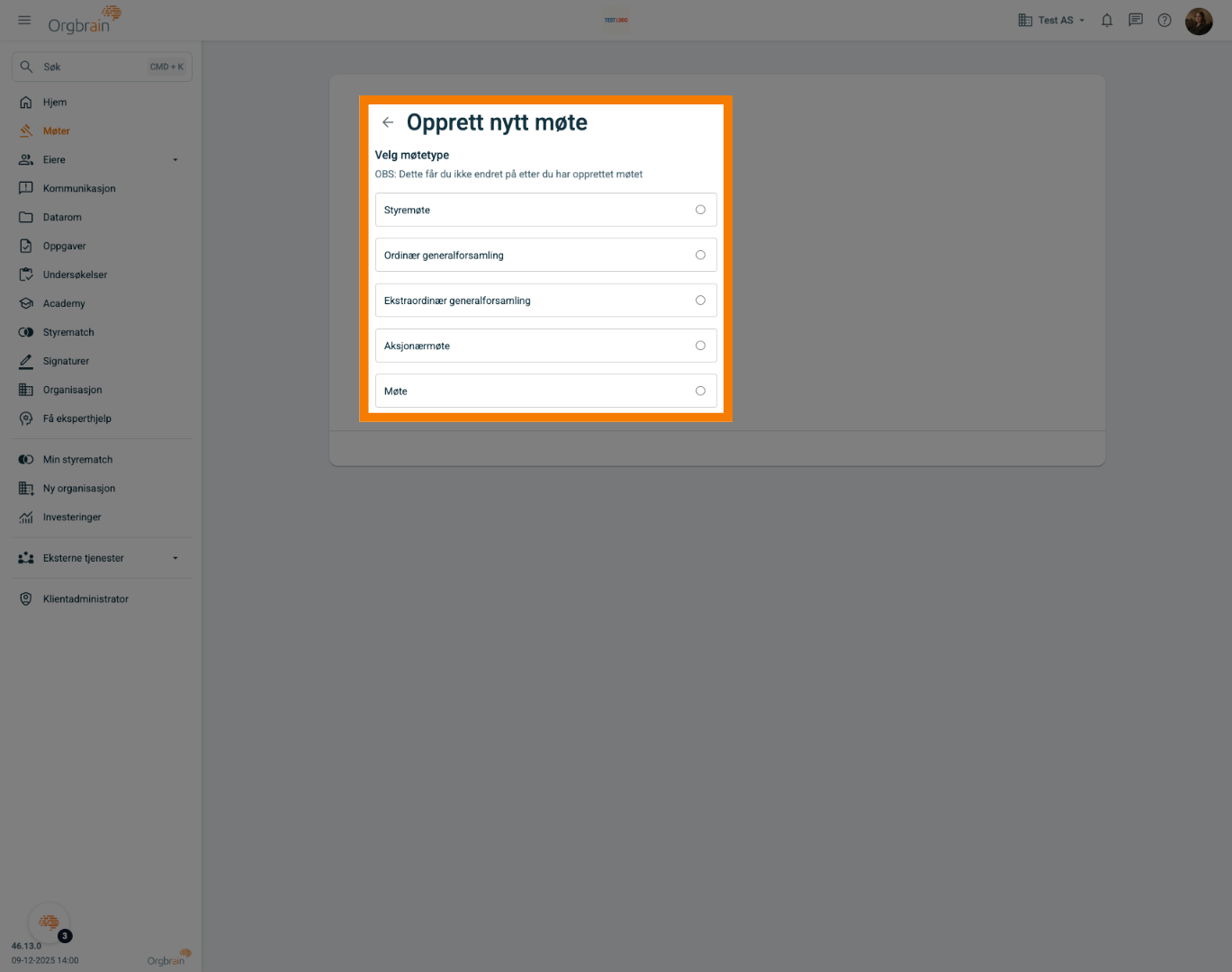Select the Styremøte radio button
The image size is (1232, 972).
[x=700, y=210]
